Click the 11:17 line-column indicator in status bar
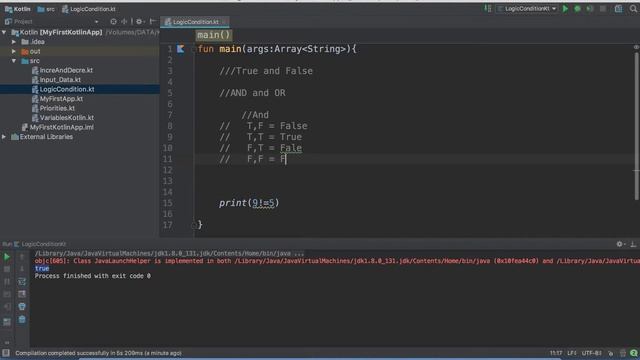 click(x=556, y=353)
